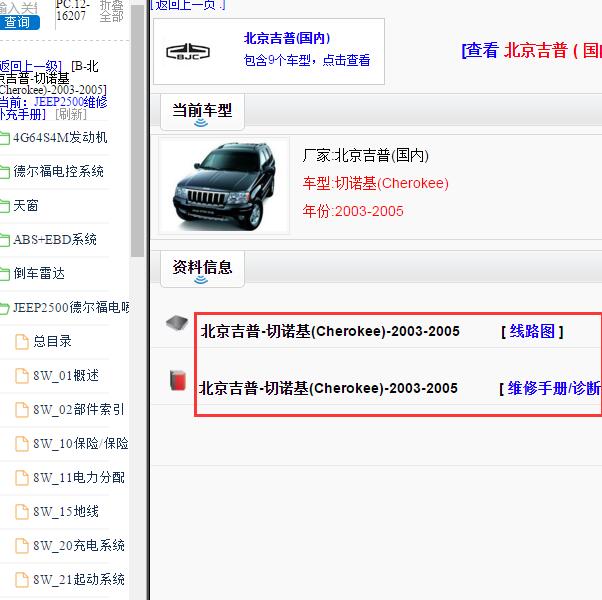This screenshot has width=602, height=600.
Task: Open the 8W_15地线 document entry
Action: 66,511
